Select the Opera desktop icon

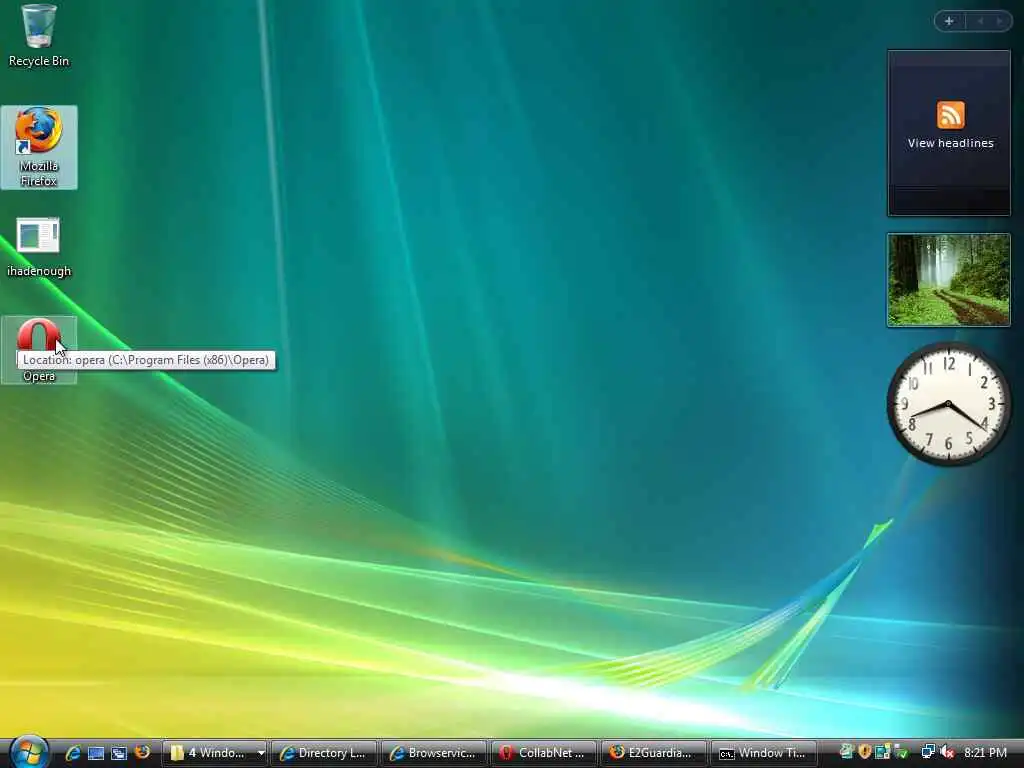(x=39, y=350)
